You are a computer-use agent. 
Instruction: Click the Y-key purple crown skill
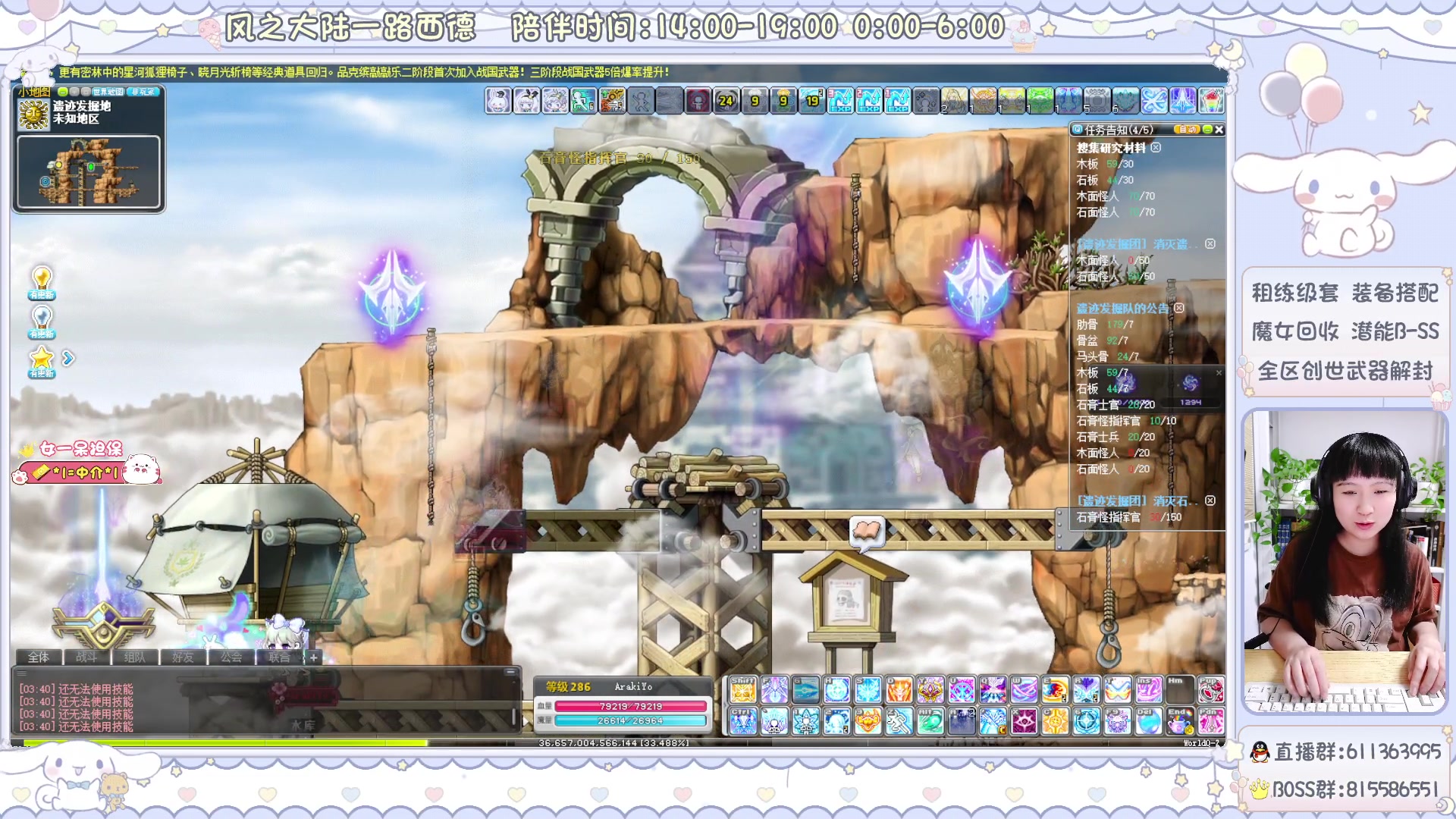tap(930, 690)
